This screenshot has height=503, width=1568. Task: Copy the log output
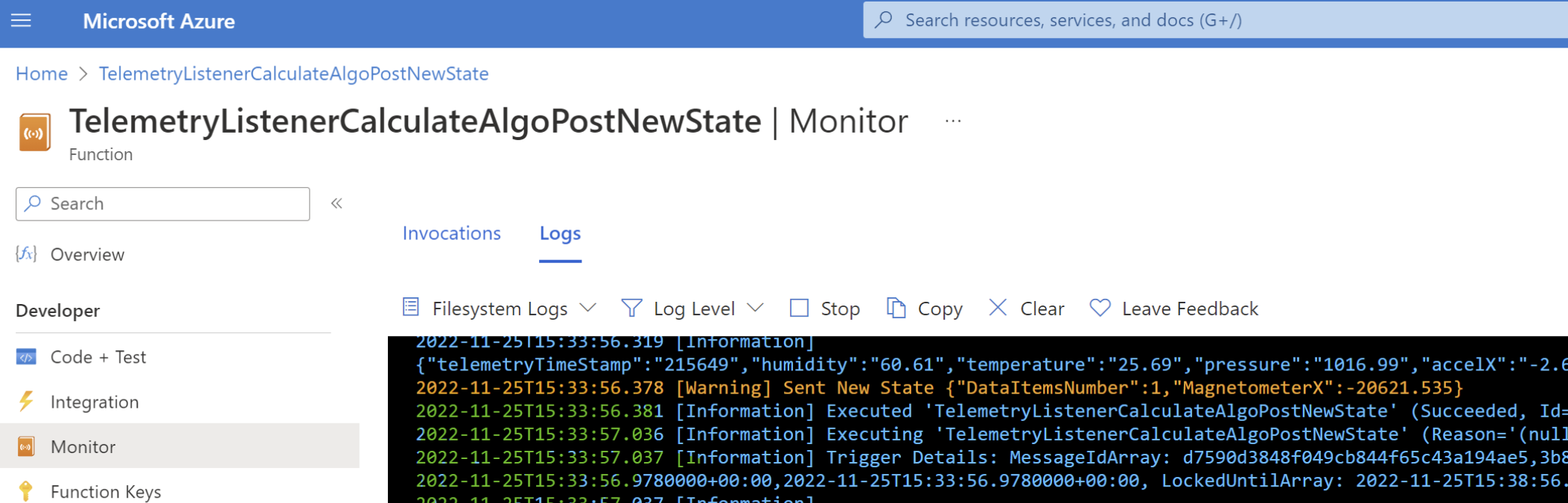(925, 309)
